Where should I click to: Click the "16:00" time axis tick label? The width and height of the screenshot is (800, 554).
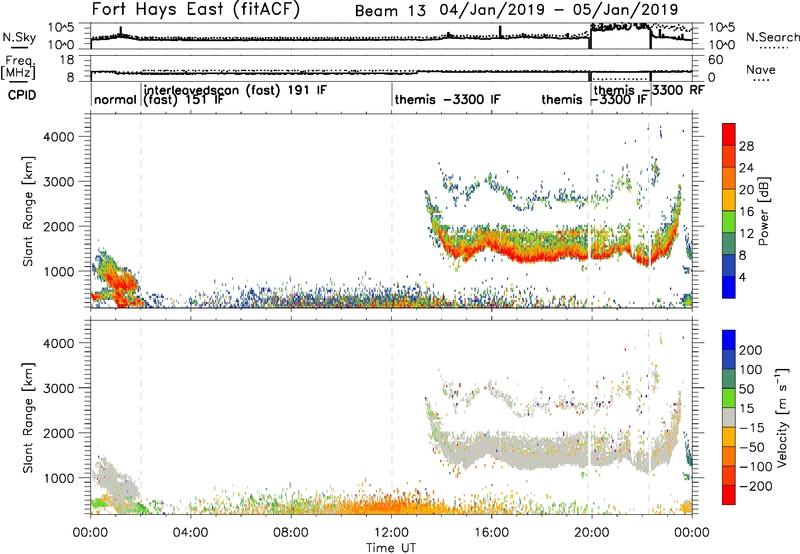[491, 533]
